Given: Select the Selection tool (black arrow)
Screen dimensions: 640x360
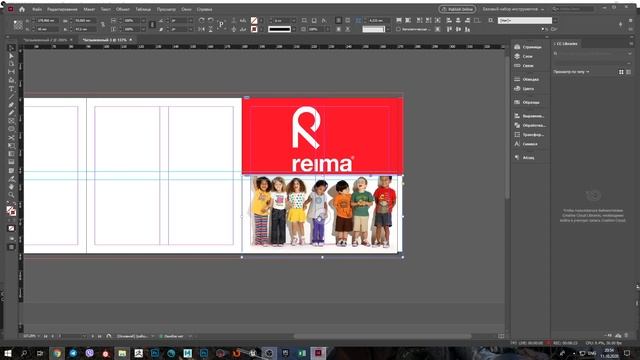Looking at the screenshot, I should point(11,47).
